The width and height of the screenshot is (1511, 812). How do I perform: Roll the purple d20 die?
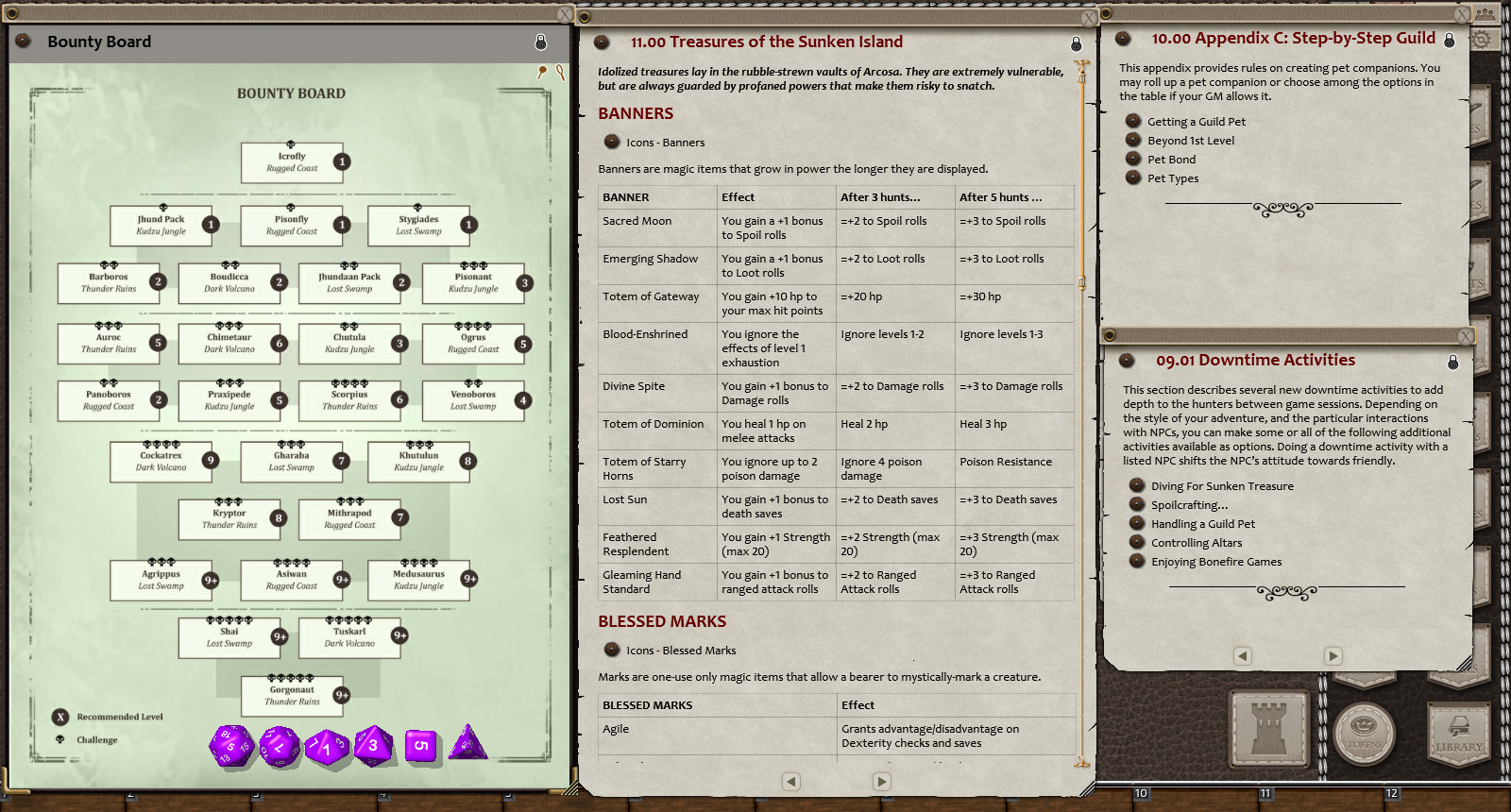pyautogui.click(x=230, y=746)
